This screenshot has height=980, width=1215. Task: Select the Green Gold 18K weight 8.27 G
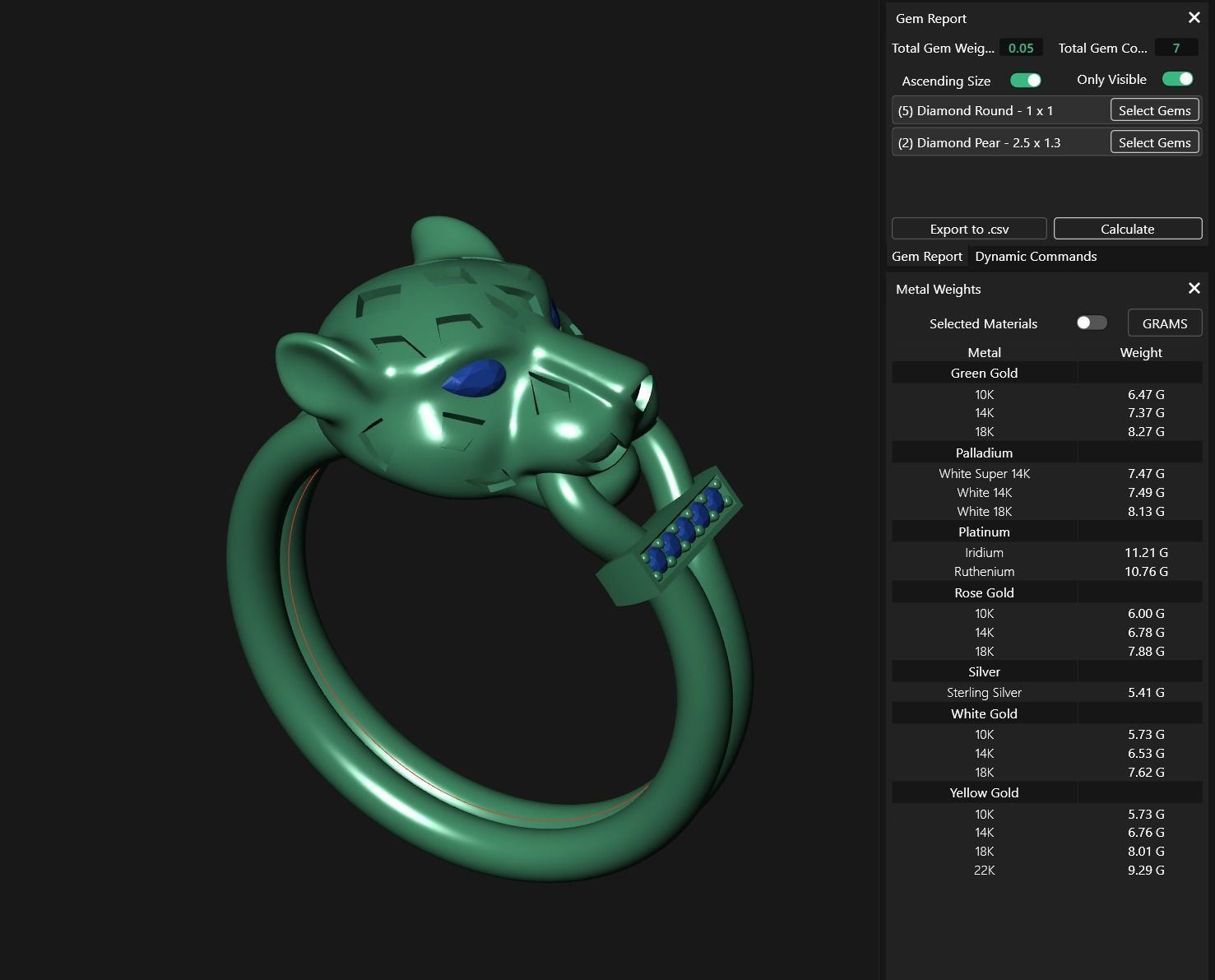pos(1146,431)
